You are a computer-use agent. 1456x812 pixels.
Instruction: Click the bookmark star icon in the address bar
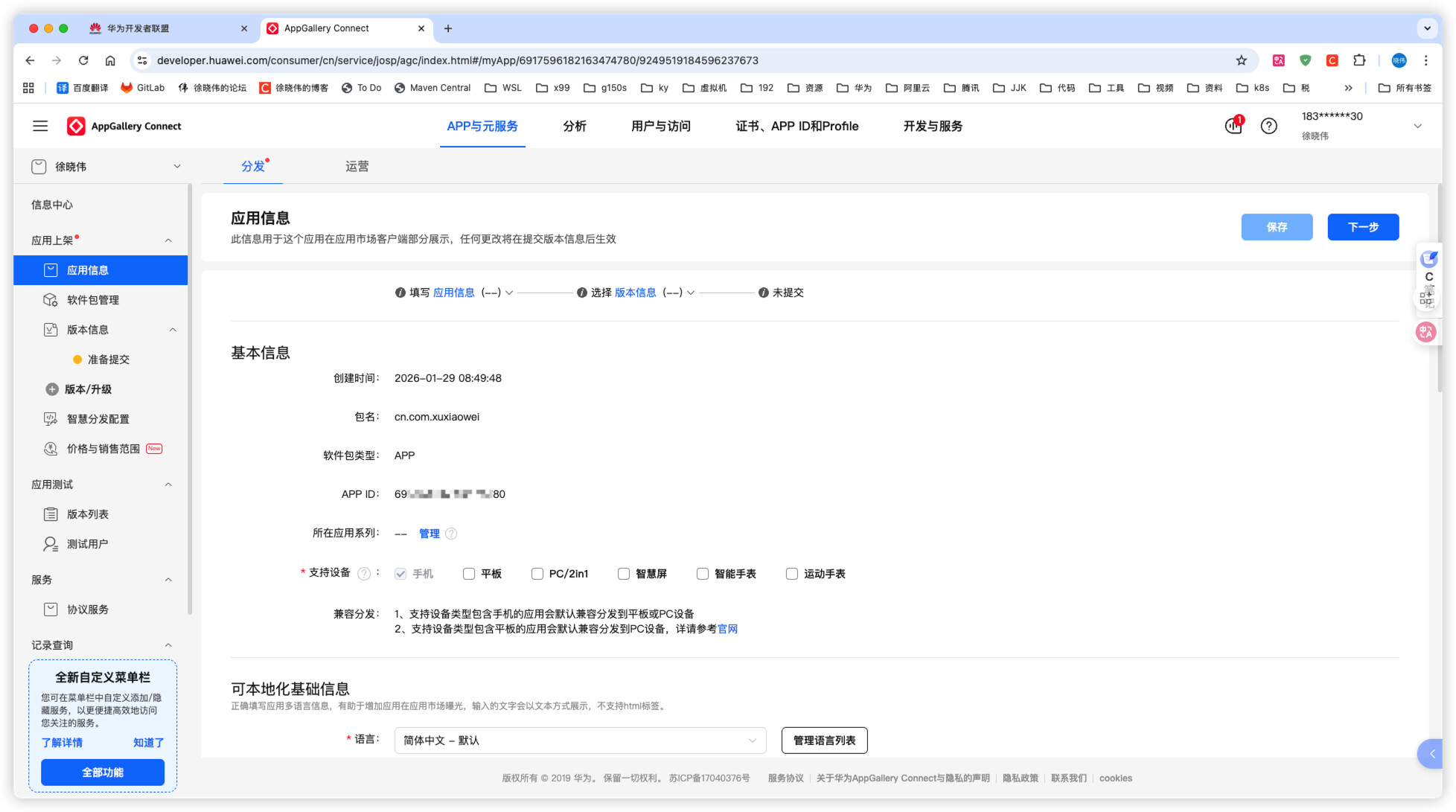(1241, 60)
